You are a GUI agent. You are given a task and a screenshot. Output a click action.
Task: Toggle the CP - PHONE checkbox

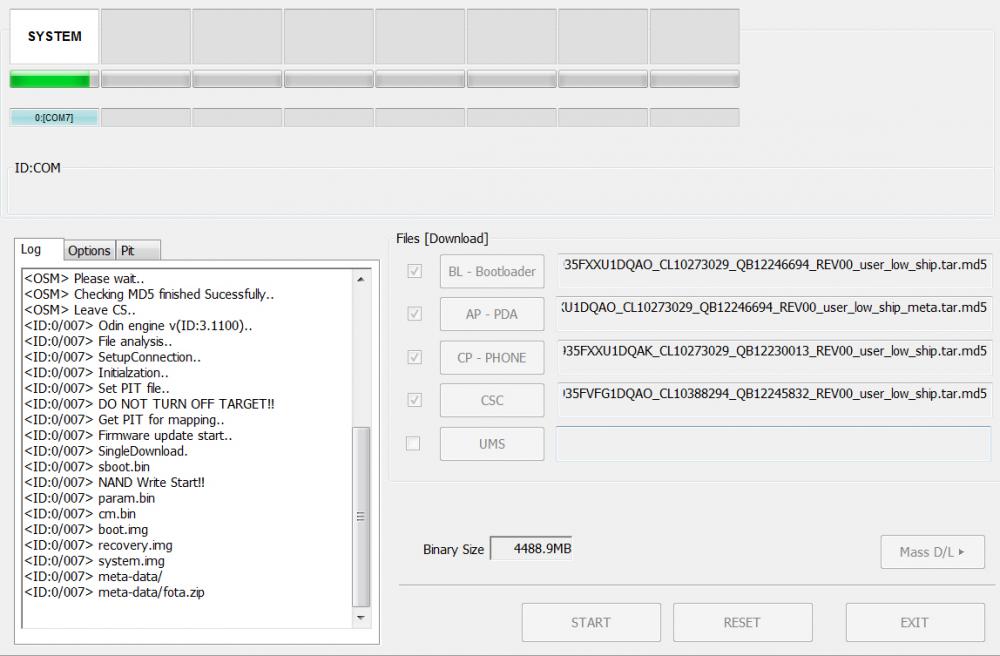point(415,357)
